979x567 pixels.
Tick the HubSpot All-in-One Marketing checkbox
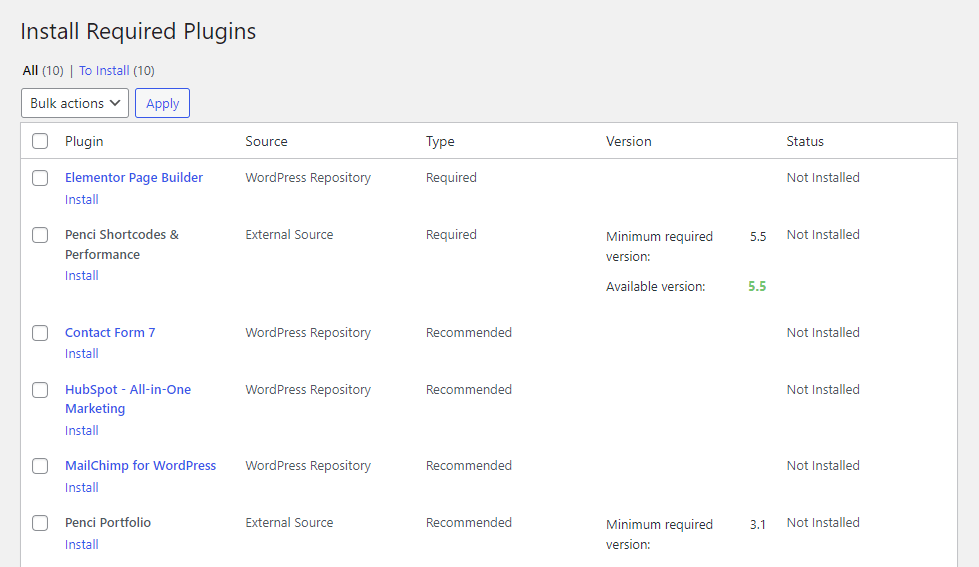(x=40, y=390)
